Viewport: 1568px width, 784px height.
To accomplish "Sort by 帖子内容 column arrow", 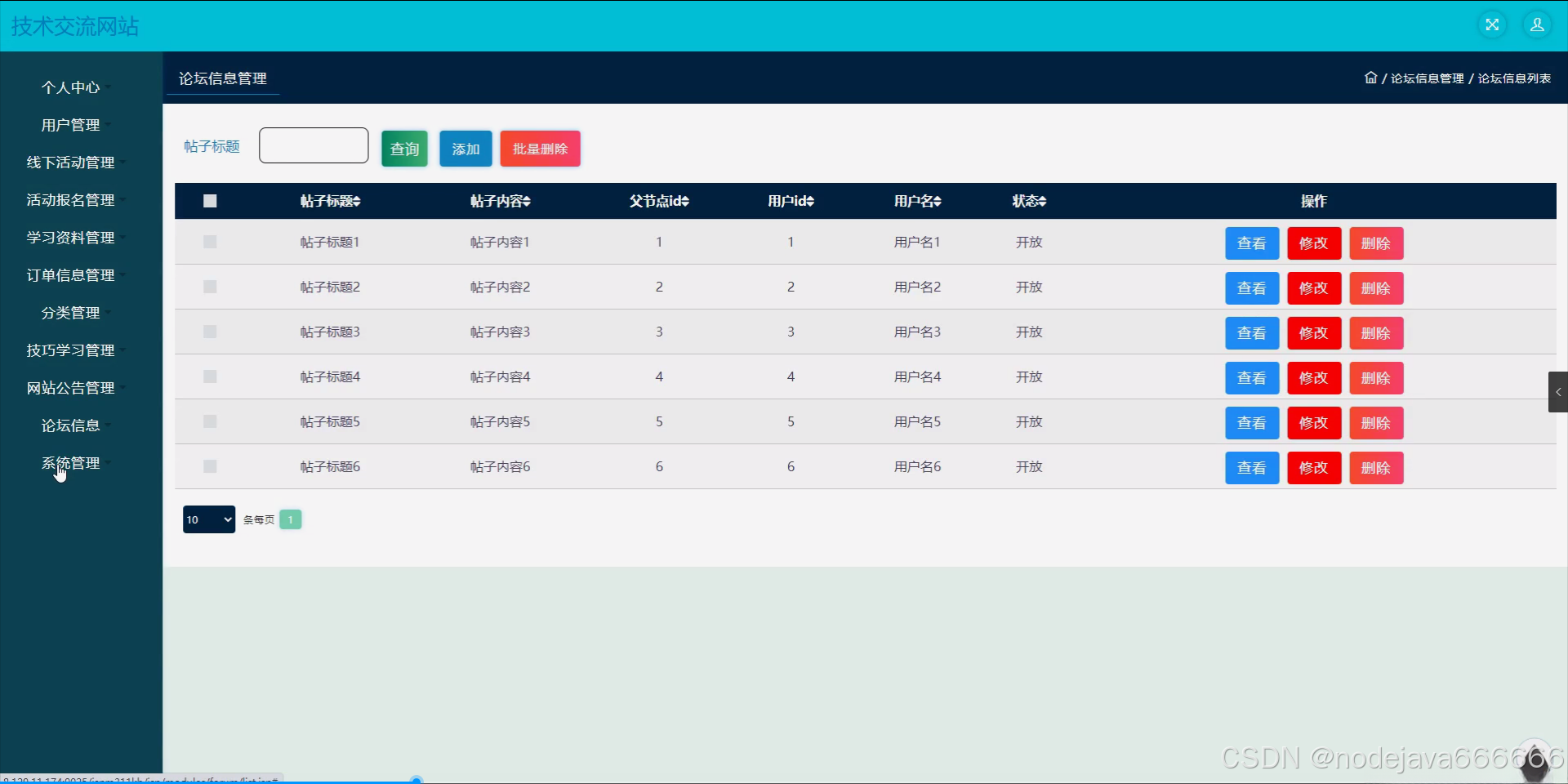I will point(527,201).
